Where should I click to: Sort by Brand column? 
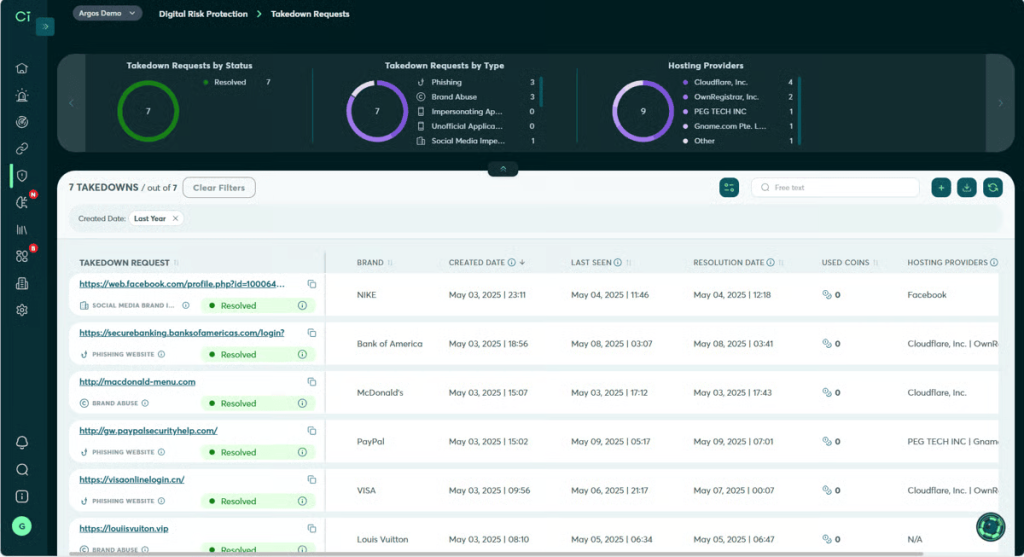(390, 263)
